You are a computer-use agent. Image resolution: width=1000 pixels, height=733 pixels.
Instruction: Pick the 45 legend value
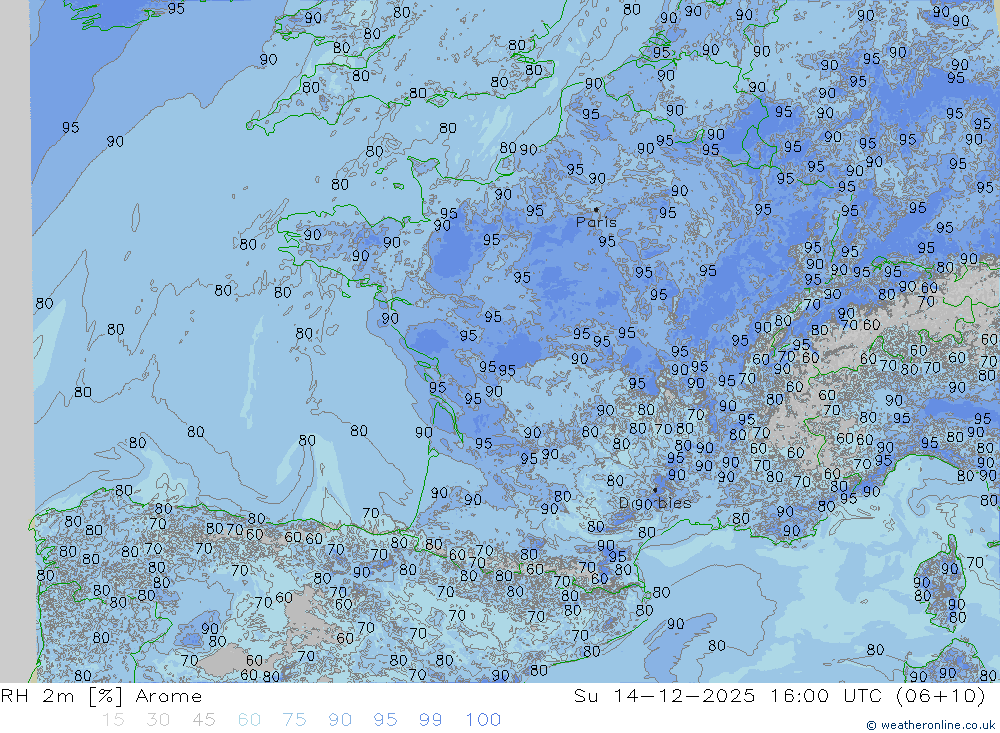click(203, 720)
